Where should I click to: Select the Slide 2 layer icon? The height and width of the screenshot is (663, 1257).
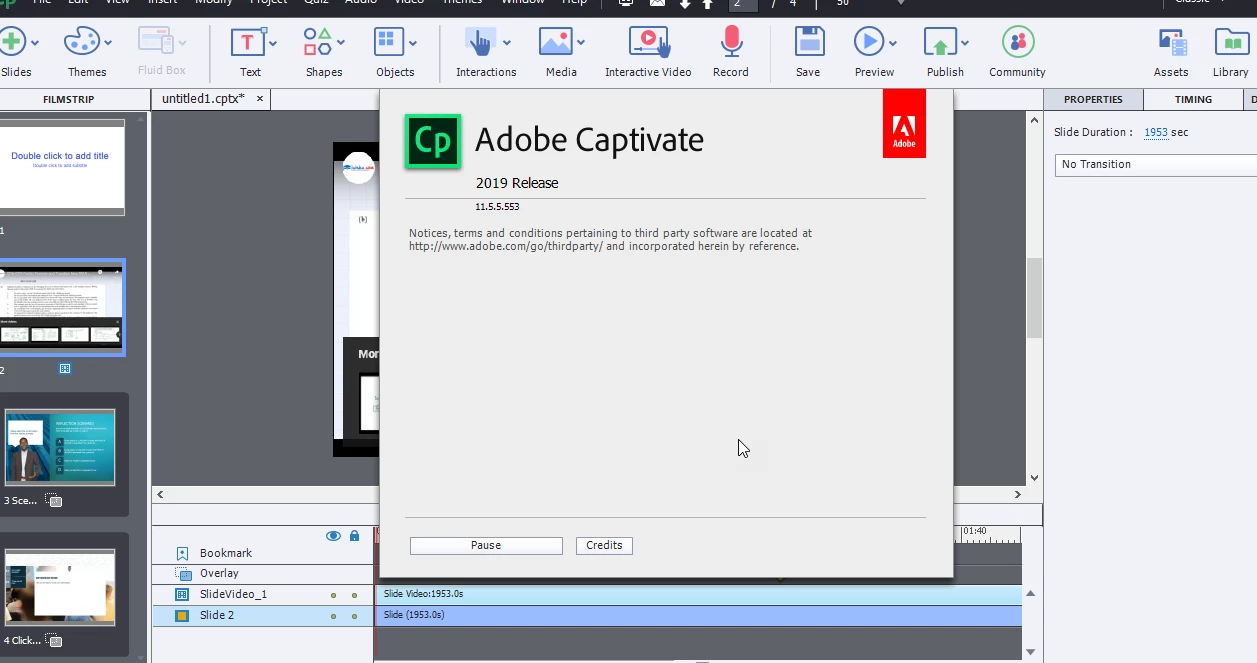point(182,615)
